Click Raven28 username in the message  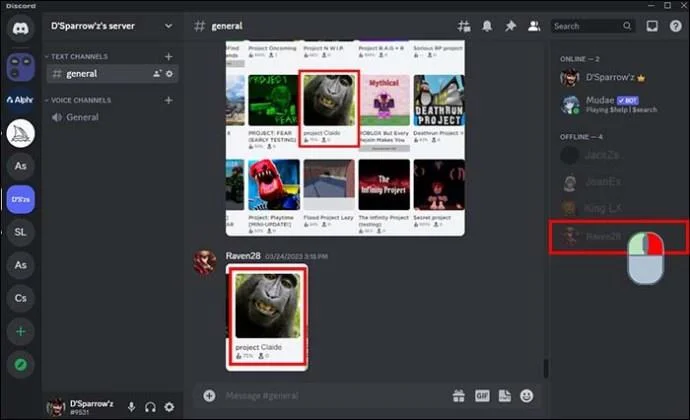tap(243, 256)
